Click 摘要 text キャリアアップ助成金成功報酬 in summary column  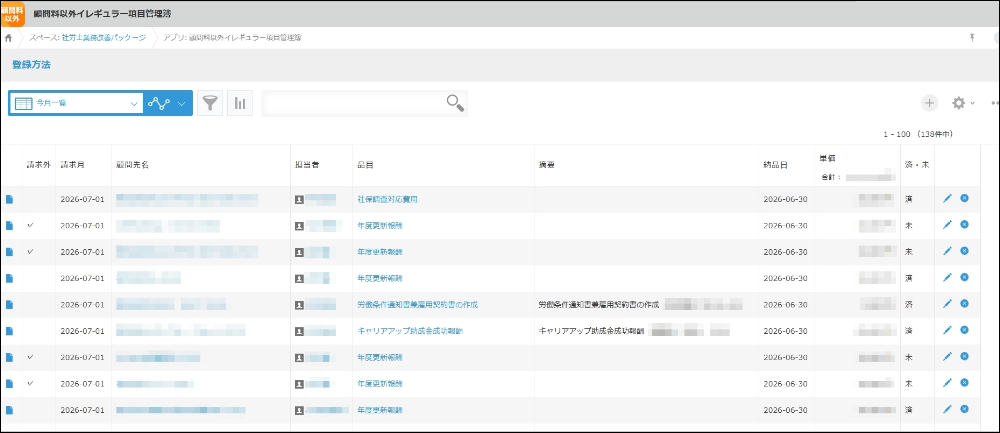(591, 331)
